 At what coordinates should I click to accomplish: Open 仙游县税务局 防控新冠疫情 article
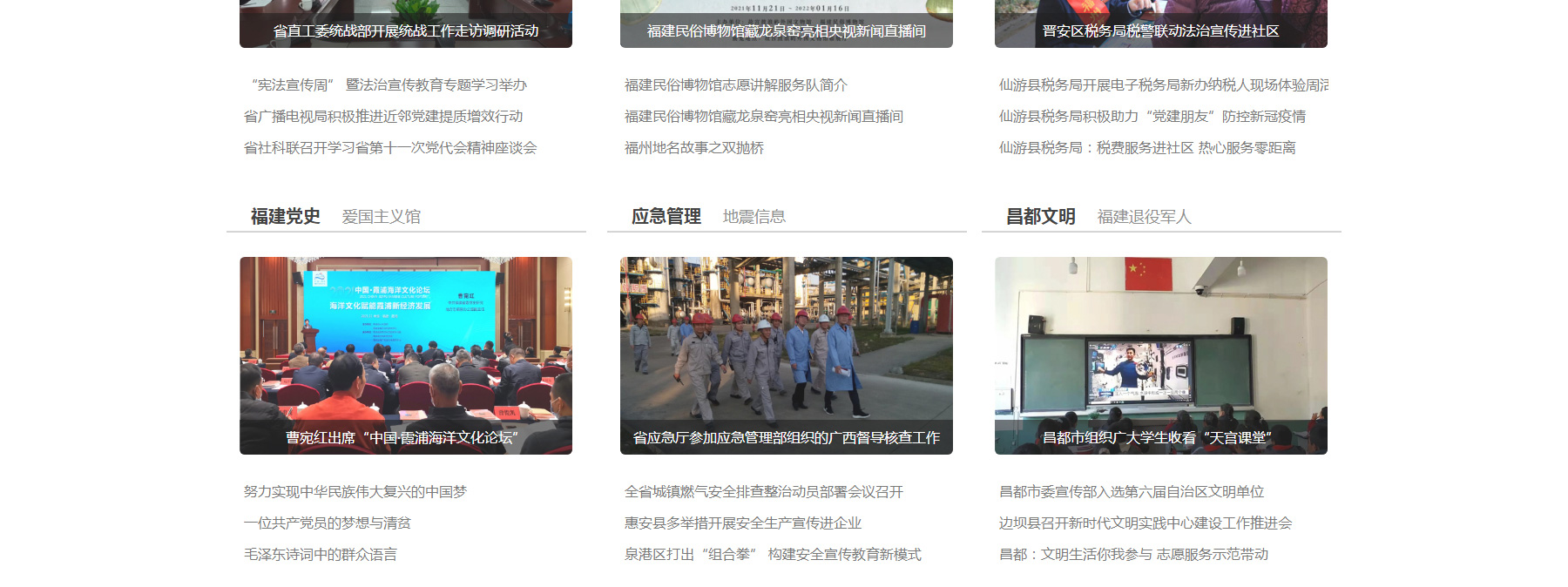pyautogui.click(x=1152, y=117)
